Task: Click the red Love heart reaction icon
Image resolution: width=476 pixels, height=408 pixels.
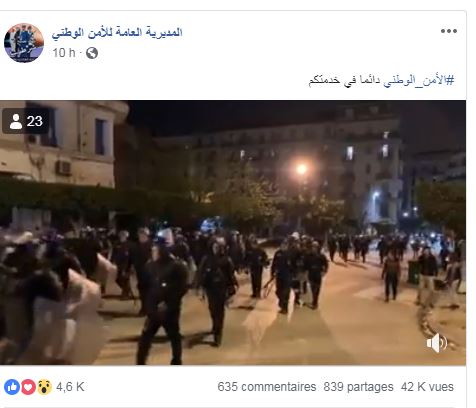Action: 28,387
